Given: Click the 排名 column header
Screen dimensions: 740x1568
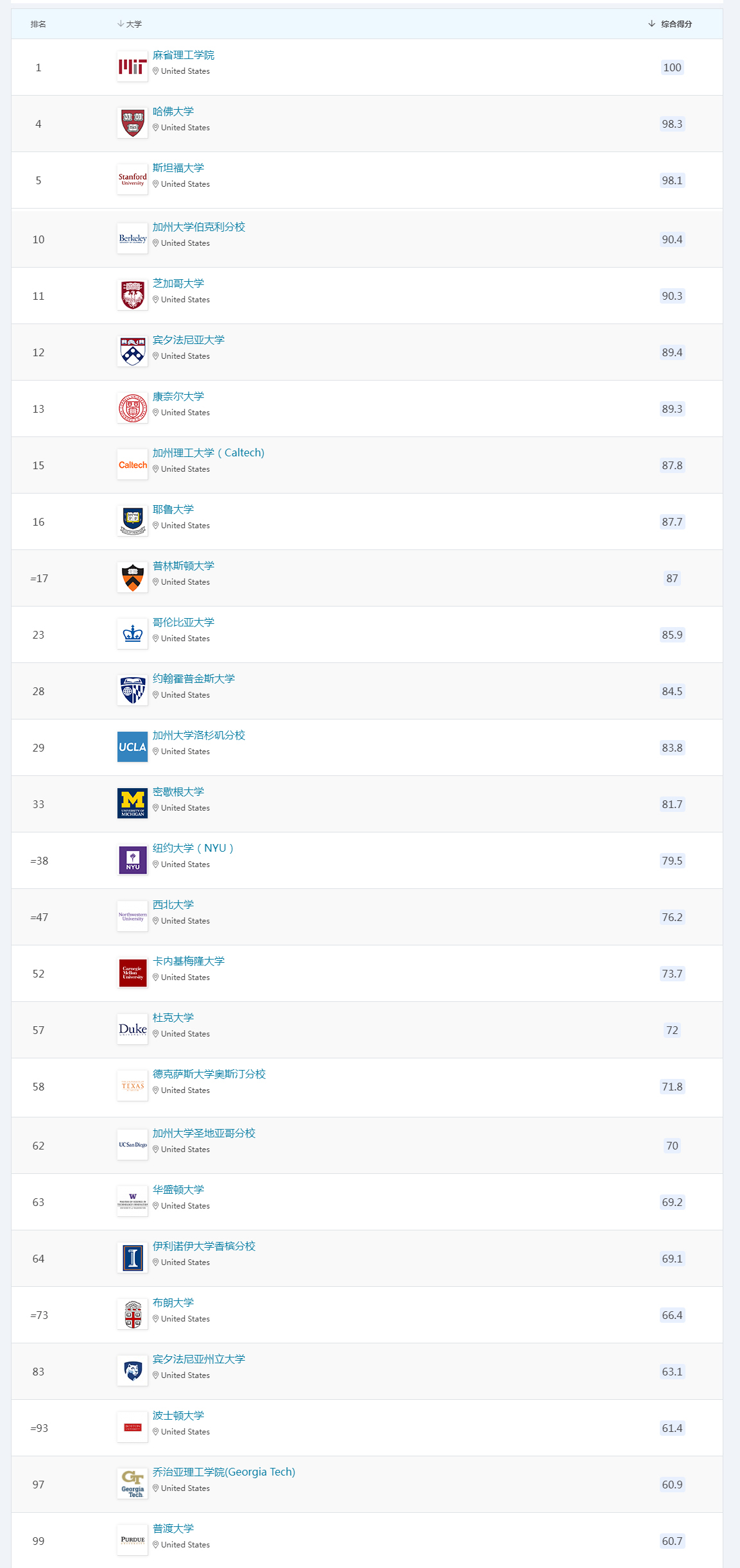Looking at the screenshot, I should (39, 24).
